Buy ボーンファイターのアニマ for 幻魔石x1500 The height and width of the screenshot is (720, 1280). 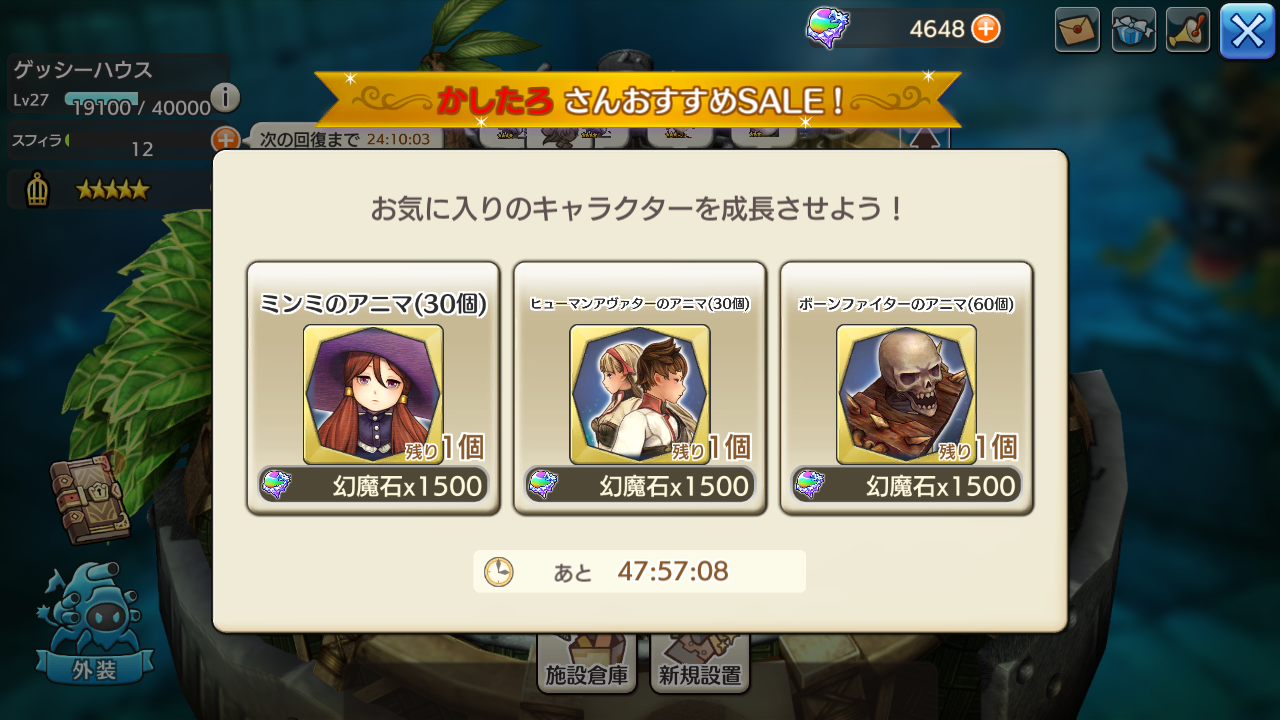906,486
